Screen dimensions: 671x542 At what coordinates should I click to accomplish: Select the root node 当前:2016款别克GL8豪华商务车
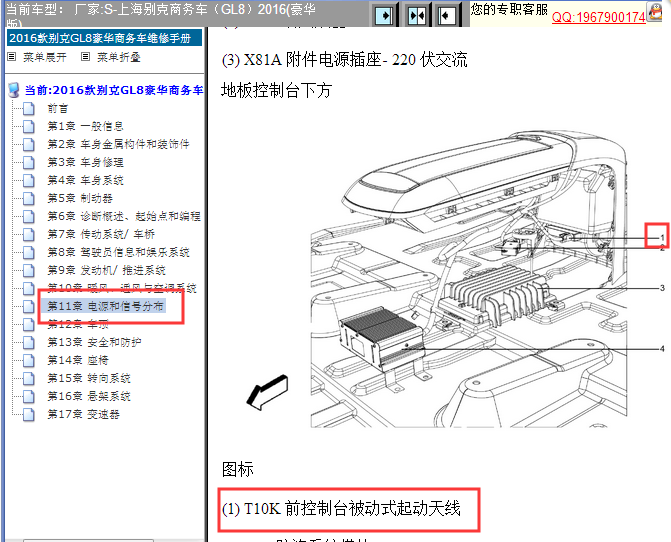(x=113, y=90)
